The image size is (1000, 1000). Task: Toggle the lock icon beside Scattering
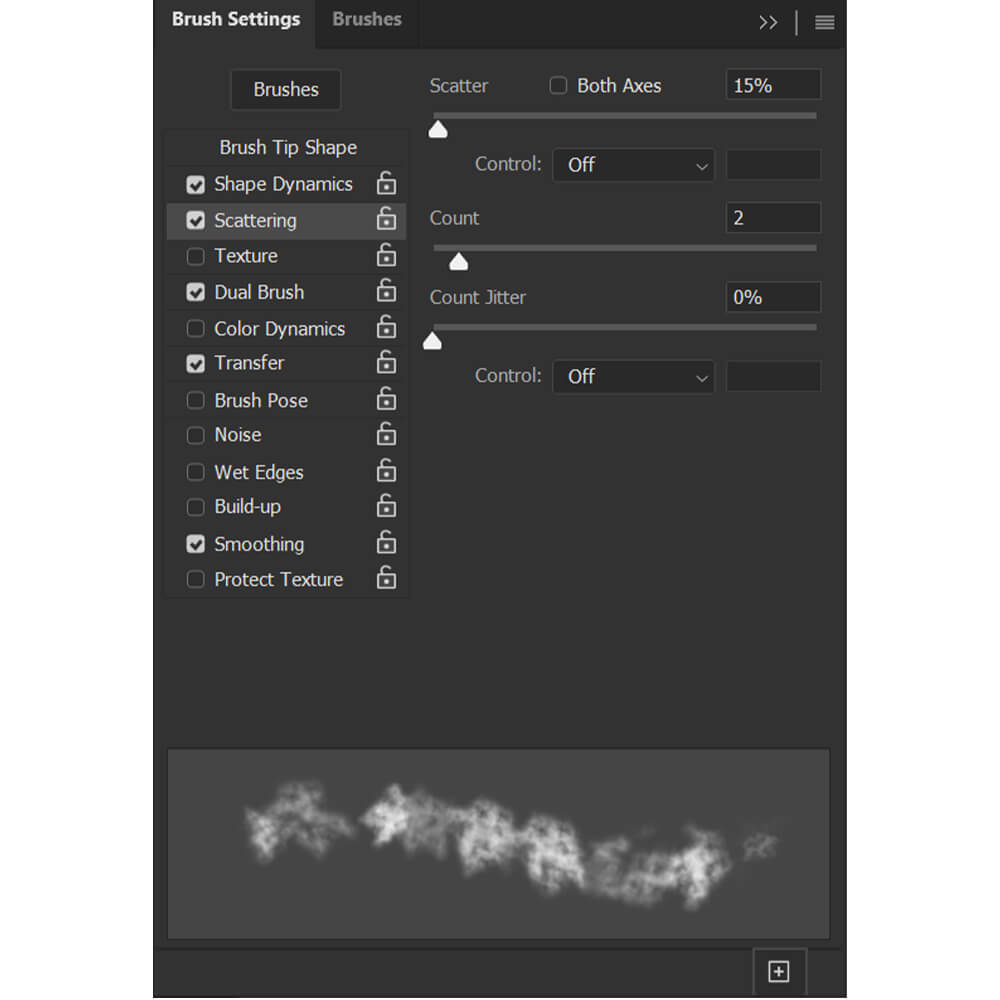click(386, 219)
